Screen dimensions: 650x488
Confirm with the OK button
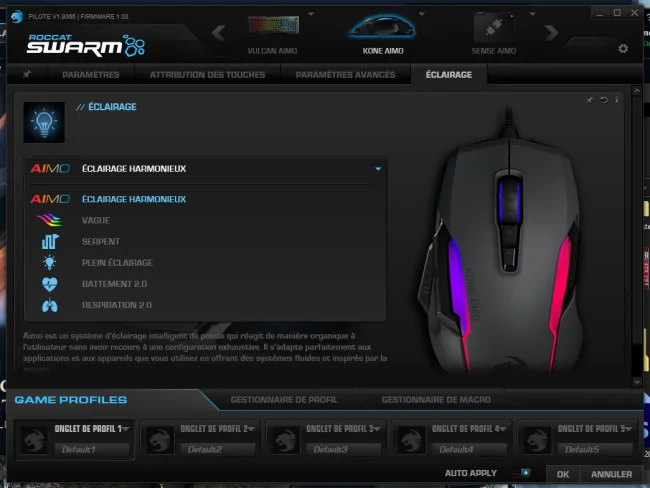tap(563, 474)
